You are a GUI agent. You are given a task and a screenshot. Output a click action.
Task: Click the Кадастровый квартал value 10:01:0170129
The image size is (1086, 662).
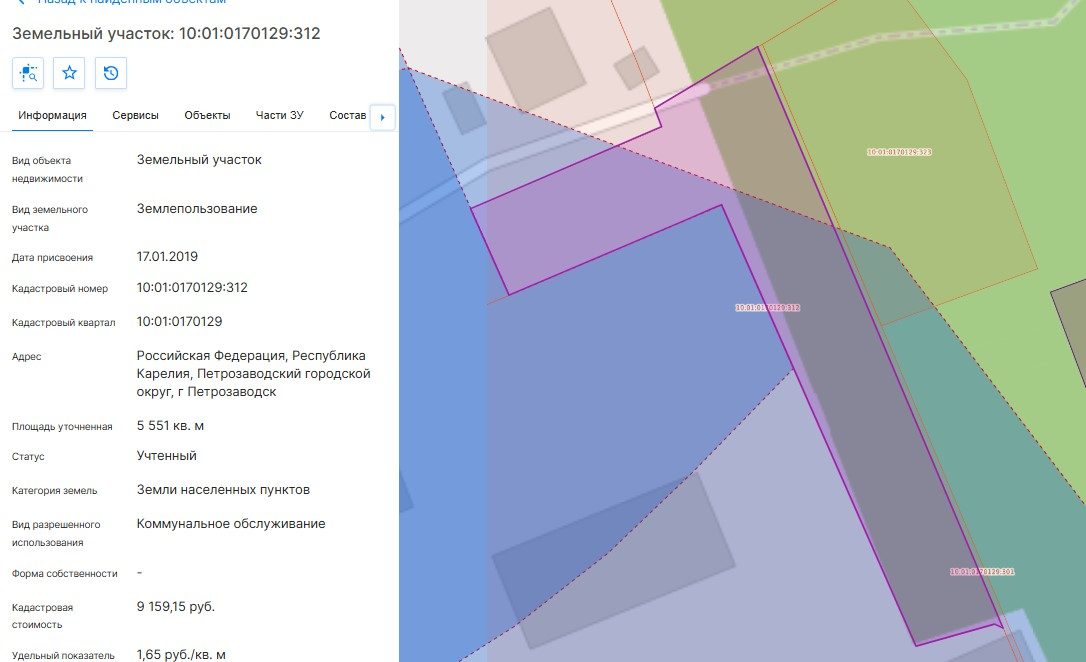coord(179,321)
